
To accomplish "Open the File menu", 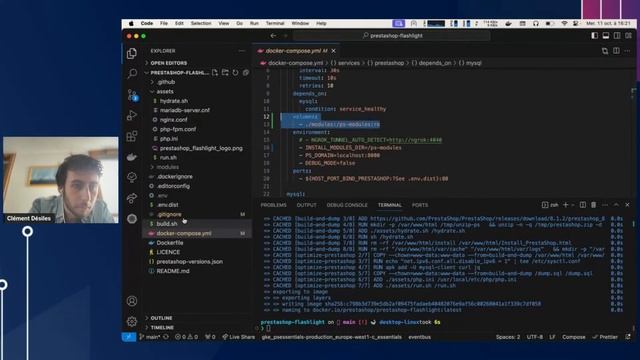I will coord(164,24).
